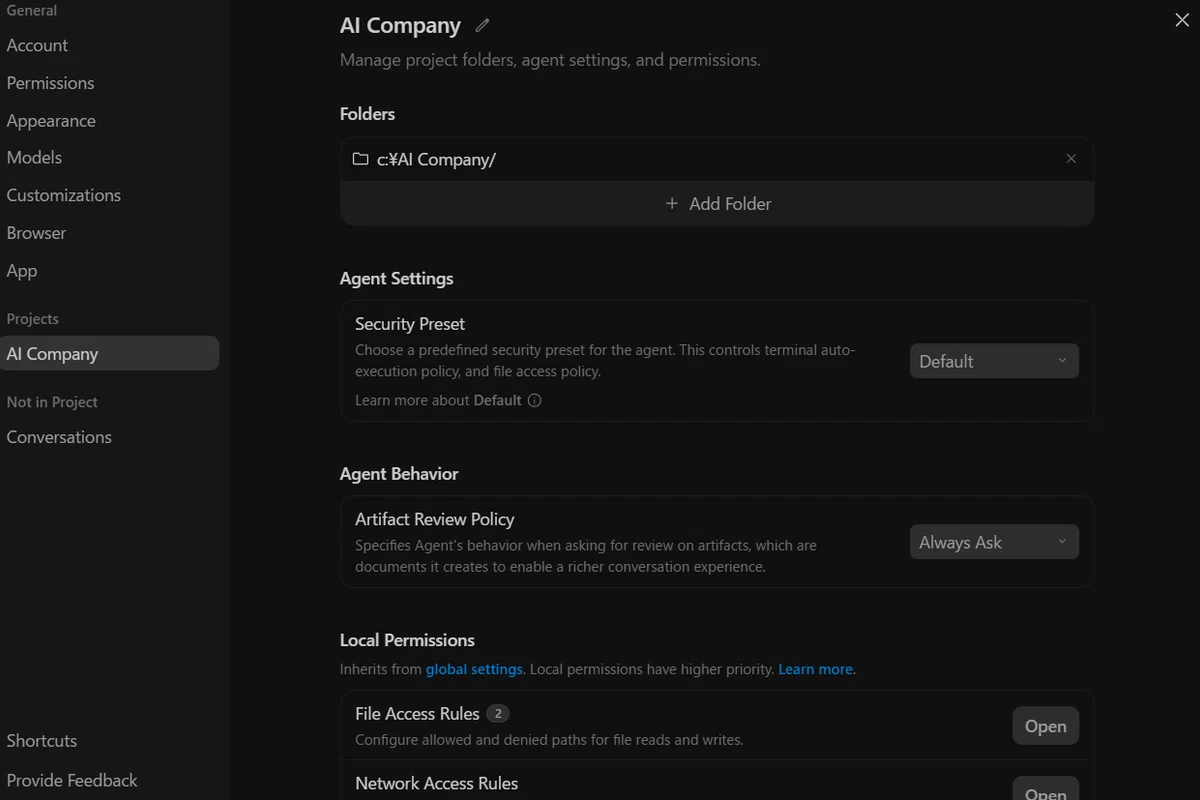Select Conversations under Not in Project
This screenshot has height=800, width=1200.
click(59, 437)
